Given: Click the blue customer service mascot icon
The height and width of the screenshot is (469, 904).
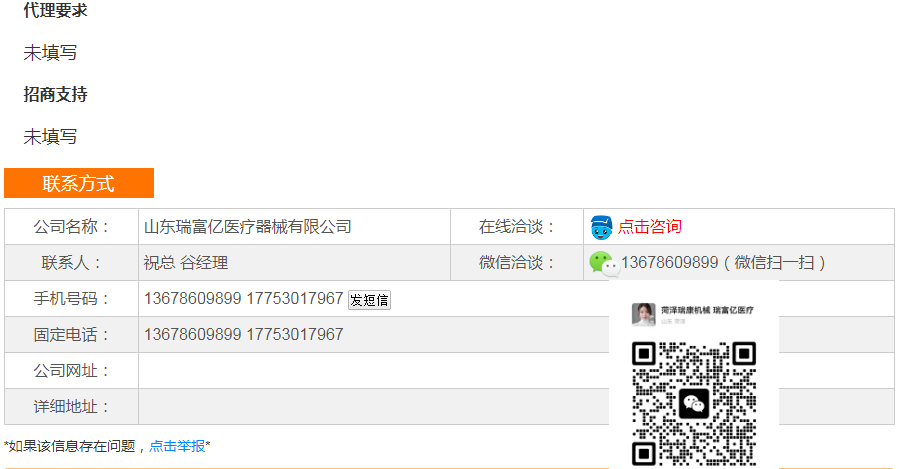Looking at the screenshot, I should [x=601, y=227].
